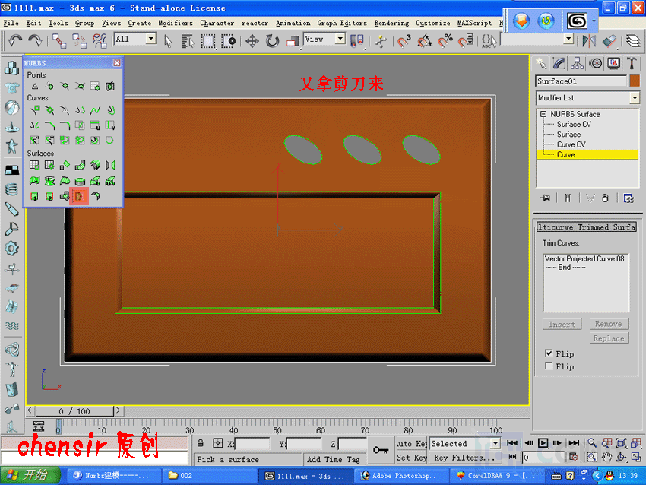
Task: Open the Modifiers menu
Action: [175, 23]
